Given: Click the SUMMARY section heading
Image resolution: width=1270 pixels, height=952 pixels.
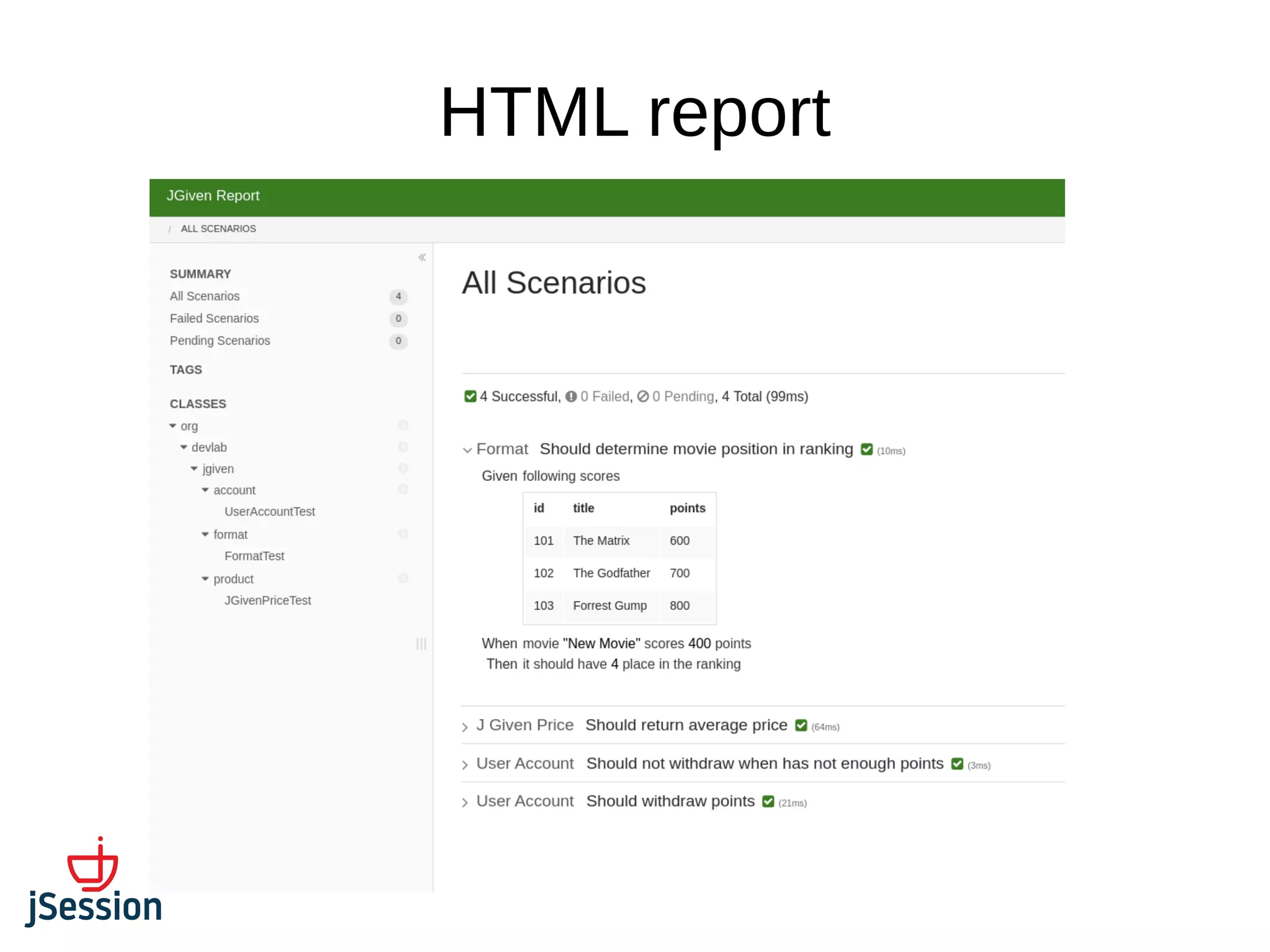Looking at the screenshot, I should point(200,274).
